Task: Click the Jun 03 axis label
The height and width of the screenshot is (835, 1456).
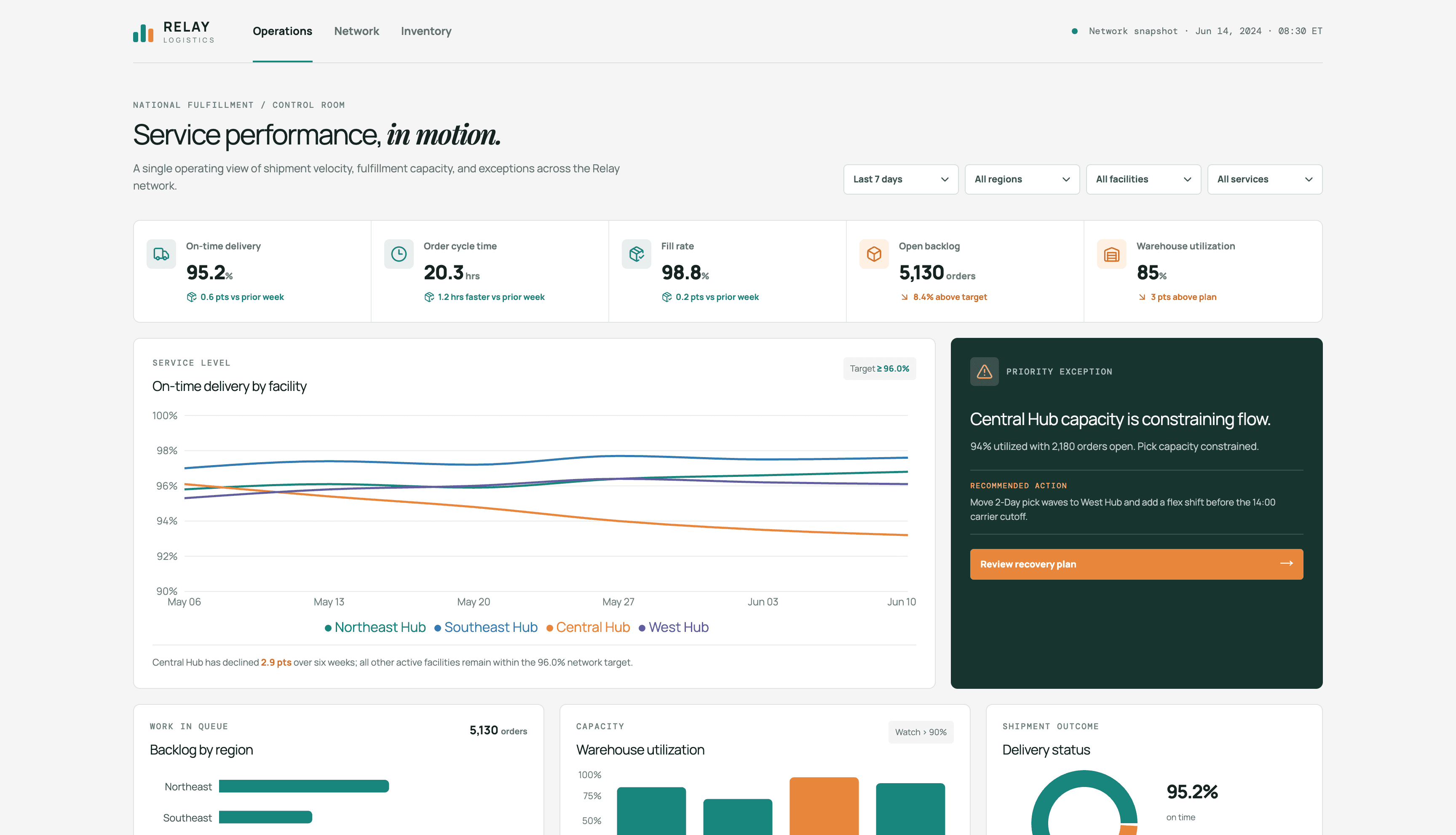Action: (763, 602)
